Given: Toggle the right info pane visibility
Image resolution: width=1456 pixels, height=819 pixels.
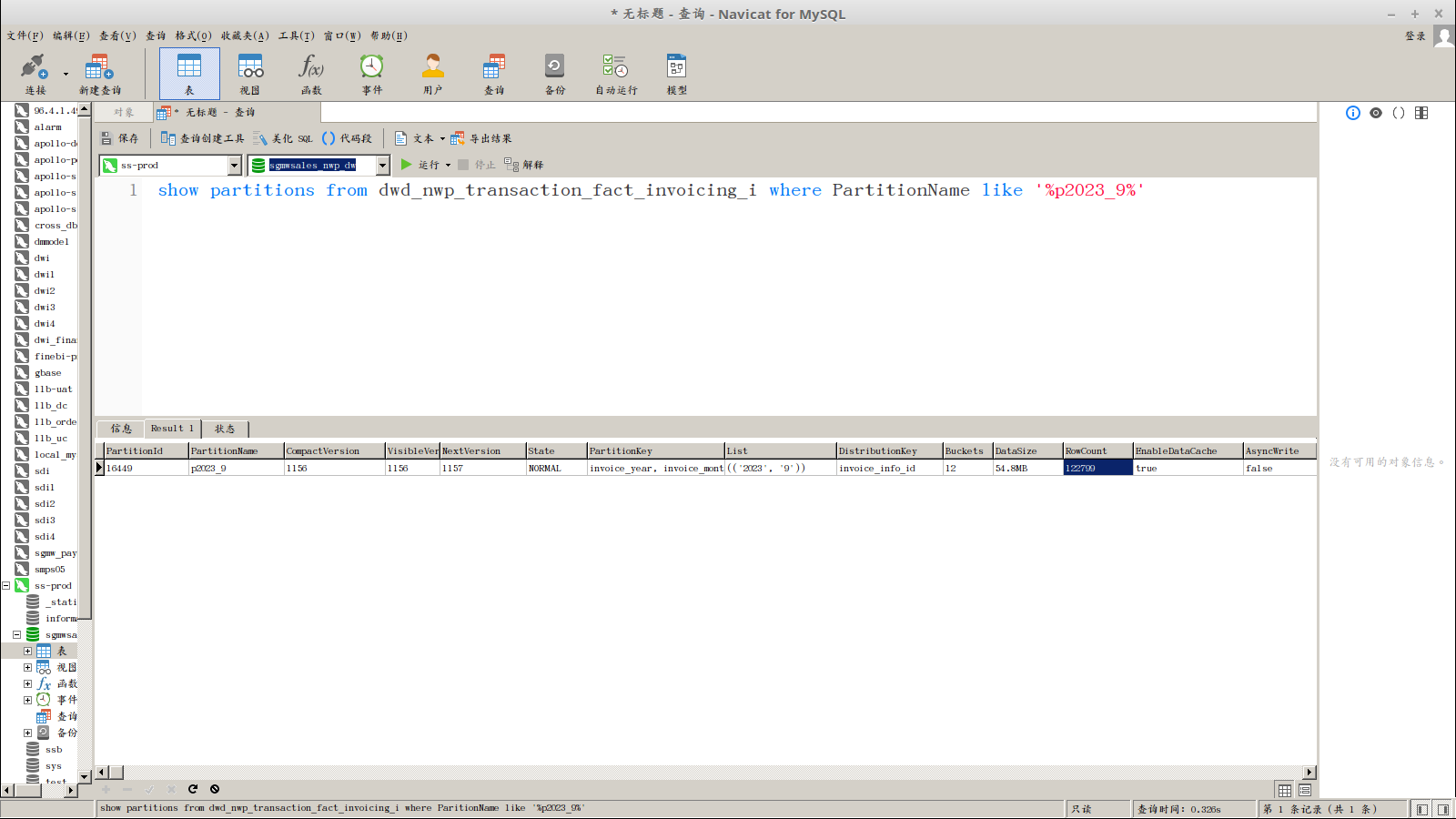Looking at the screenshot, I should pyautogui.click(x=1443, y=809).
